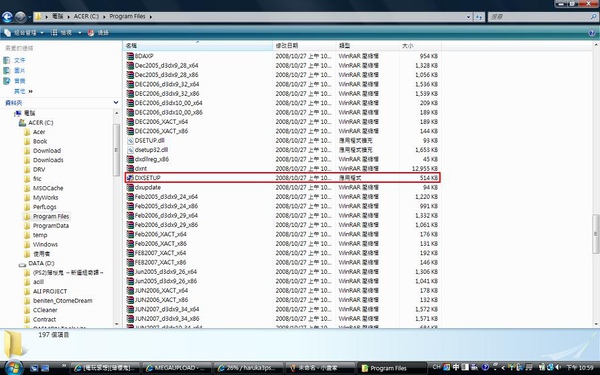Screen dimensions: 600x375
Task: Expand quick launch overflow chevron
Action: (x=64, y=366)
